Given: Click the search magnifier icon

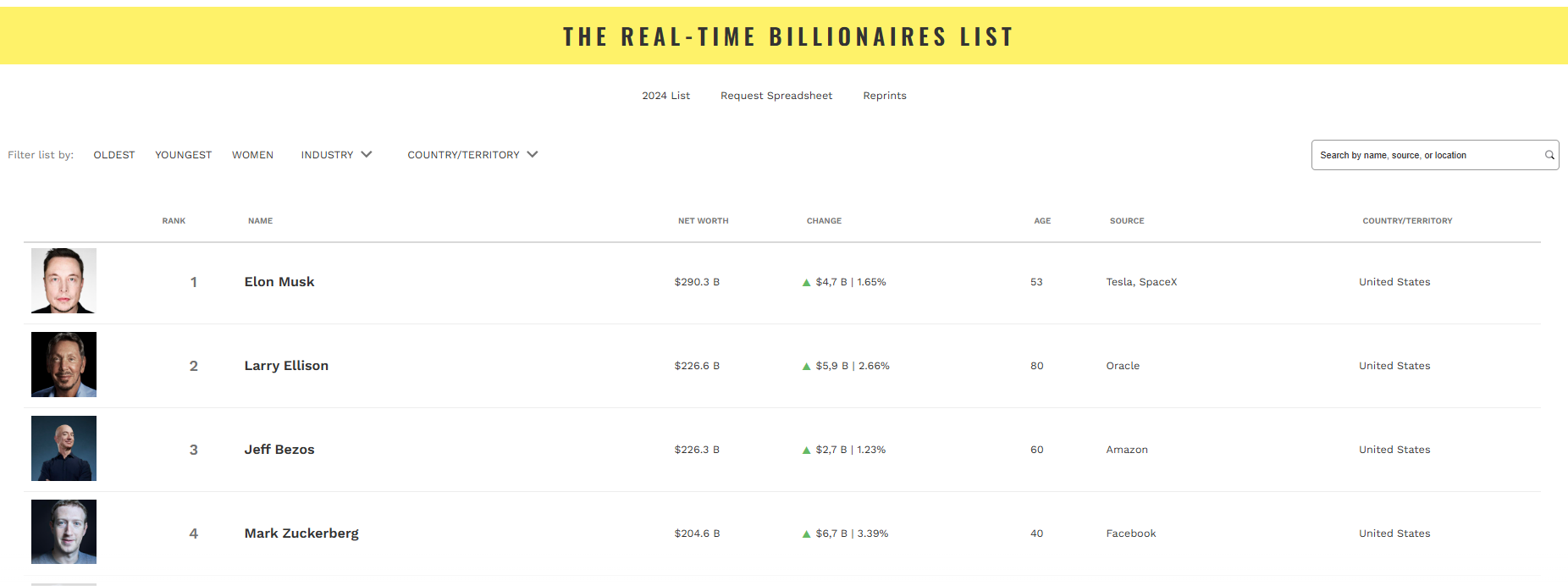Looking at the screenshot, I should (1549, 155).
